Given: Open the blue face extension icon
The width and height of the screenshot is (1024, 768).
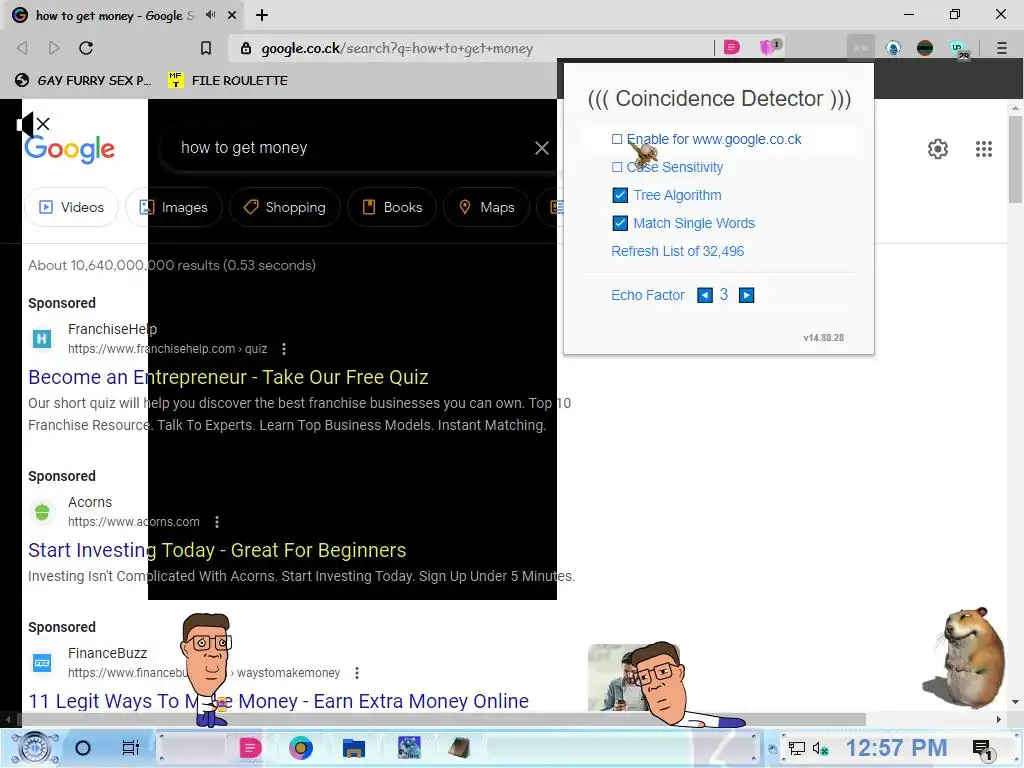Looking at the screenshot, I should [893, 48].
